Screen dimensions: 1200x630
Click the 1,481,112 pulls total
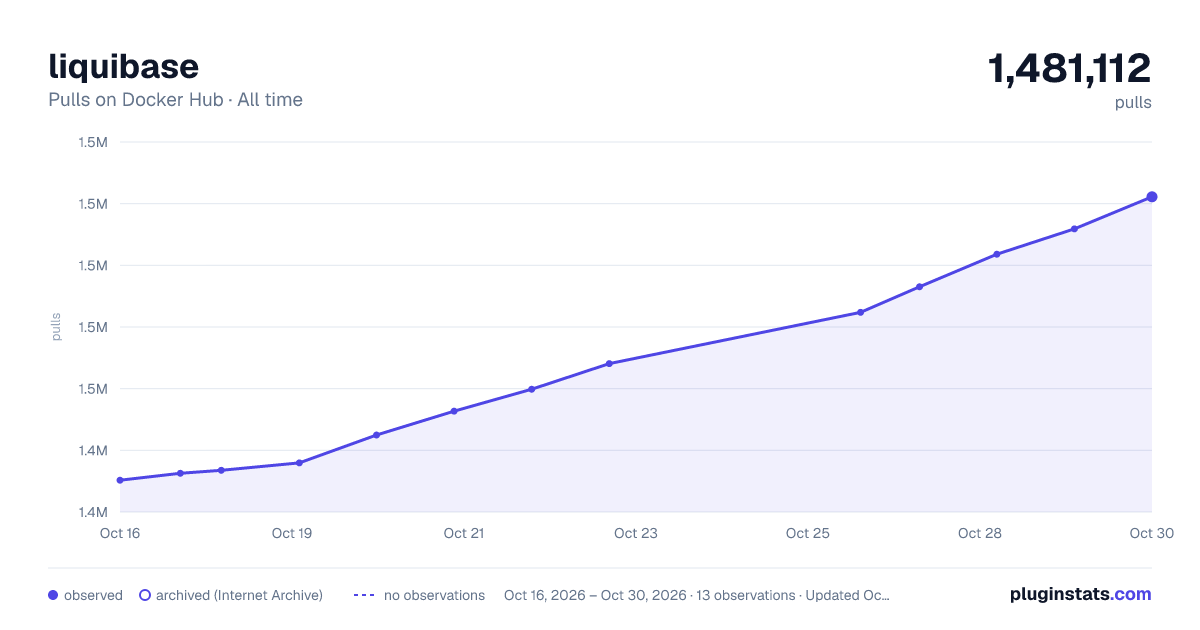click(1070, 69)
